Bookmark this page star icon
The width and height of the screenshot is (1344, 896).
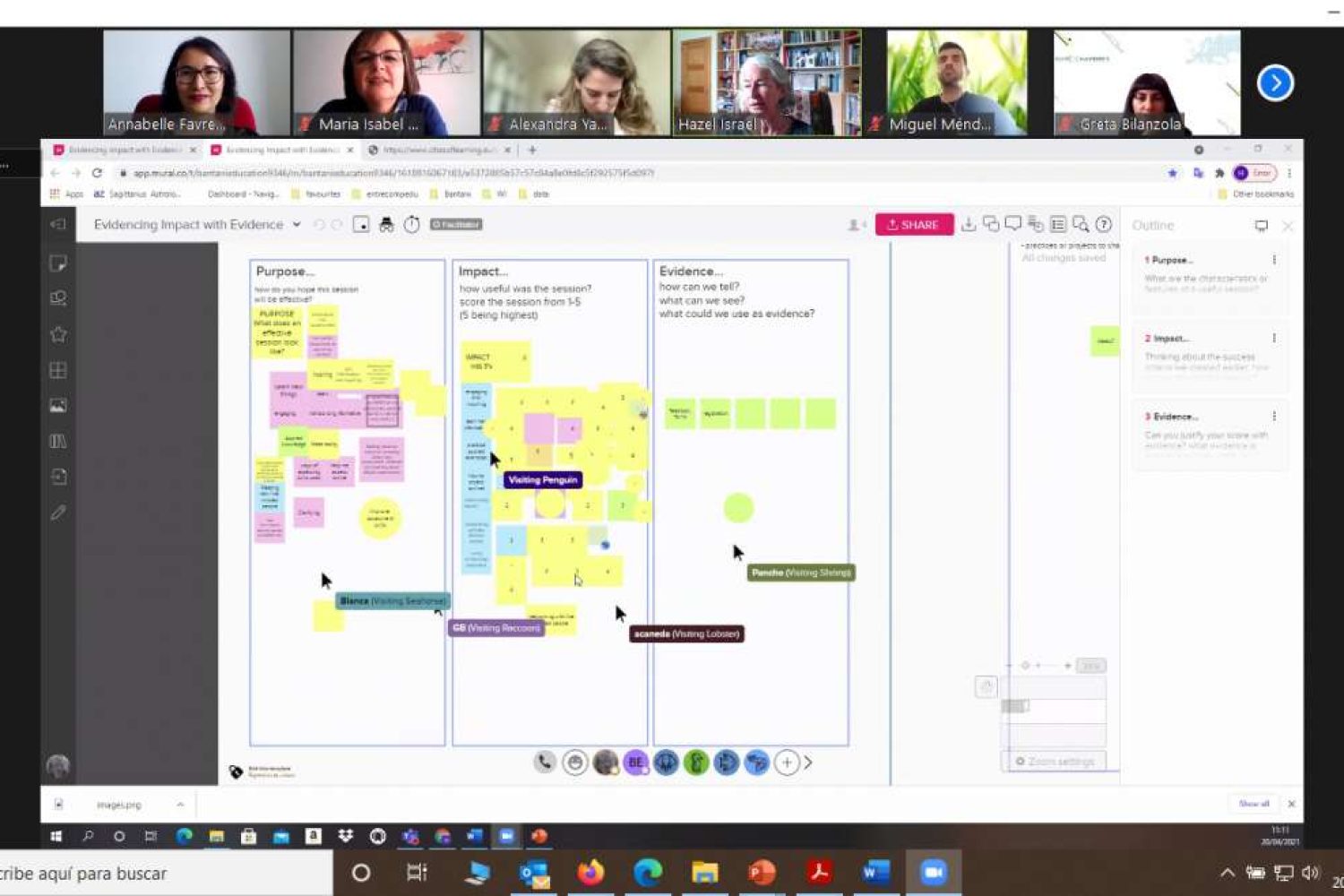1172,173
